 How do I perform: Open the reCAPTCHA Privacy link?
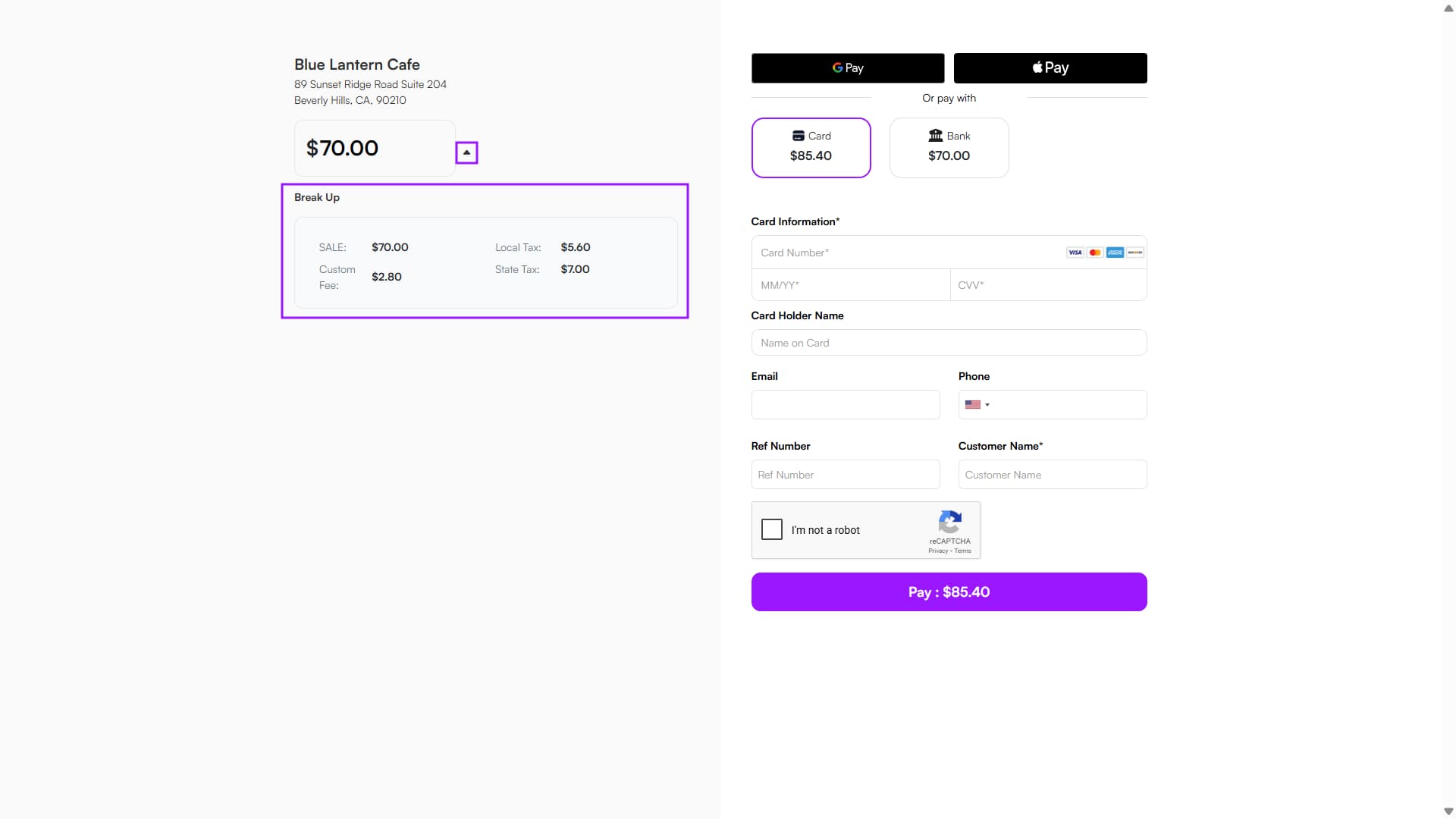(938, 551)
